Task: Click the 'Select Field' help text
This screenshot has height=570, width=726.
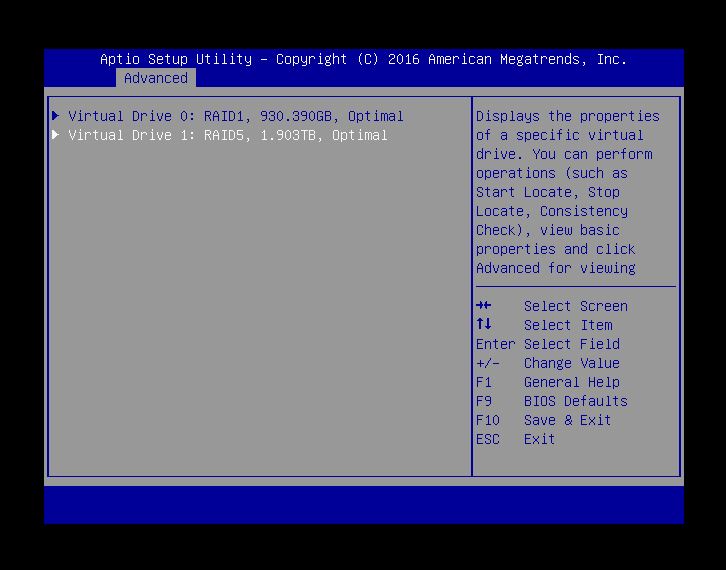Action: click(572, 344)
